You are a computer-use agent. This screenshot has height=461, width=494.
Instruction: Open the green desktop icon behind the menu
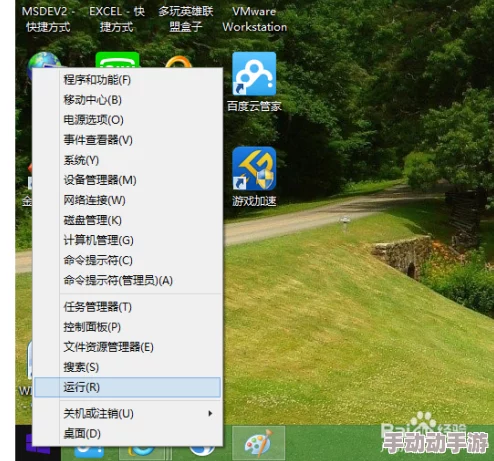click(x=117, y=60)
